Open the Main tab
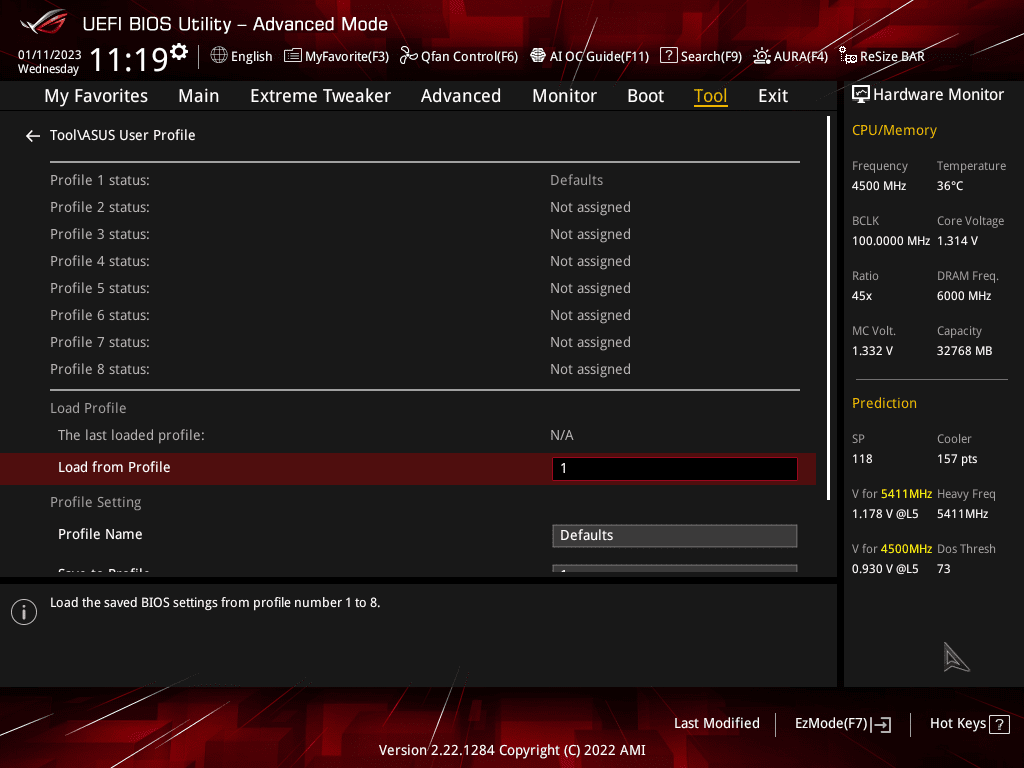Viewport: 1024px width, 768px height. (x=199, y=96)
